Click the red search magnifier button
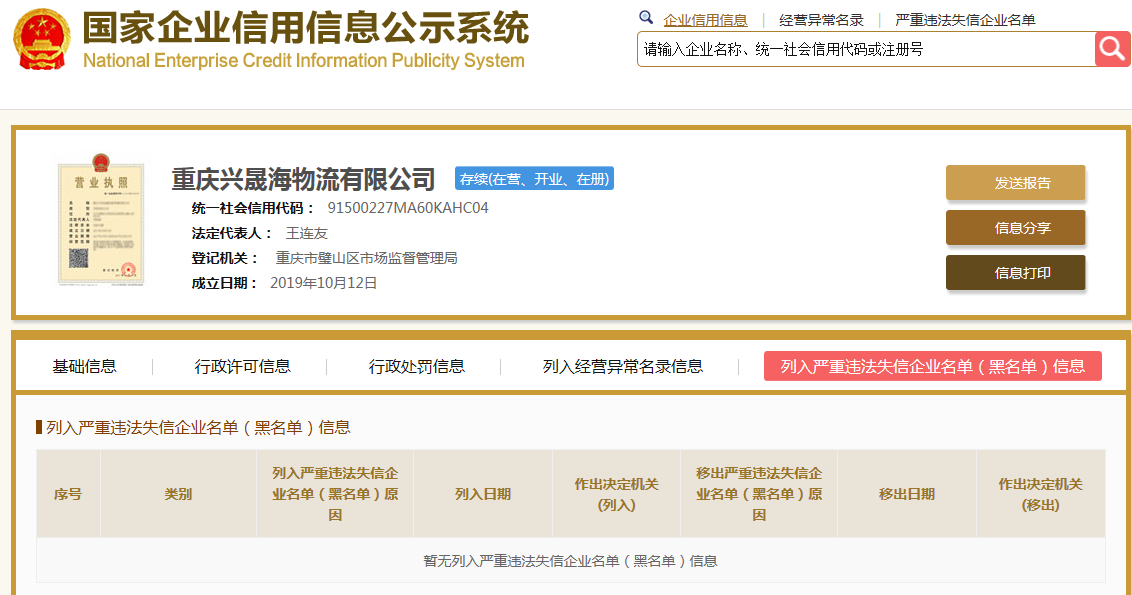Viewport: 1132px width, 595px height. tap(1112, 49)
